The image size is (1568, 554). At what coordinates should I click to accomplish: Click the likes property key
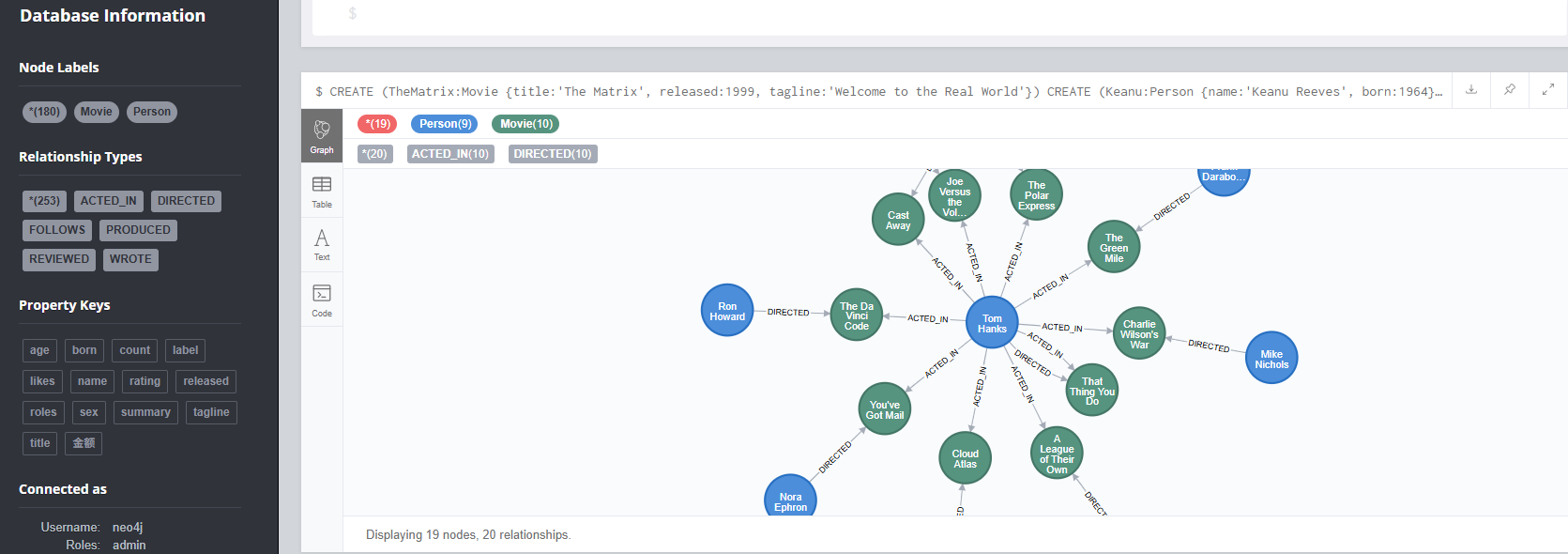(x=42, y=381)
